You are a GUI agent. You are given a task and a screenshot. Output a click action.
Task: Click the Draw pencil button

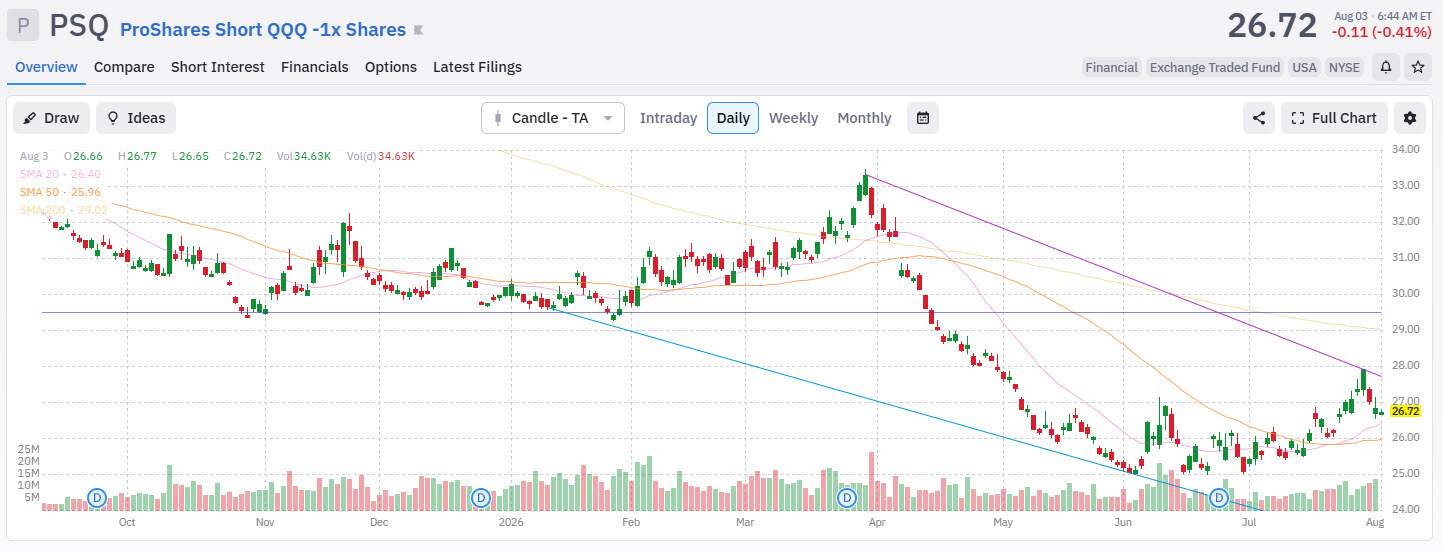(x=52, y=118)
